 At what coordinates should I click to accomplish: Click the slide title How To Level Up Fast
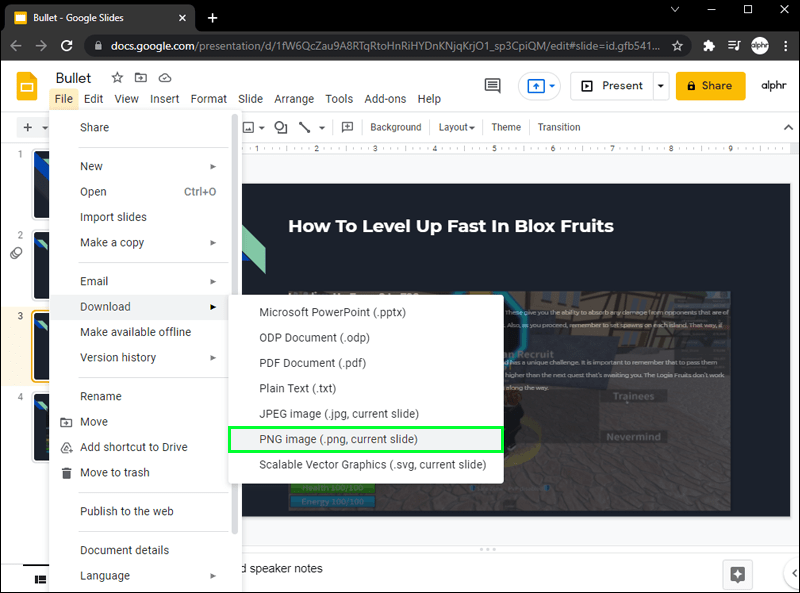451,226
